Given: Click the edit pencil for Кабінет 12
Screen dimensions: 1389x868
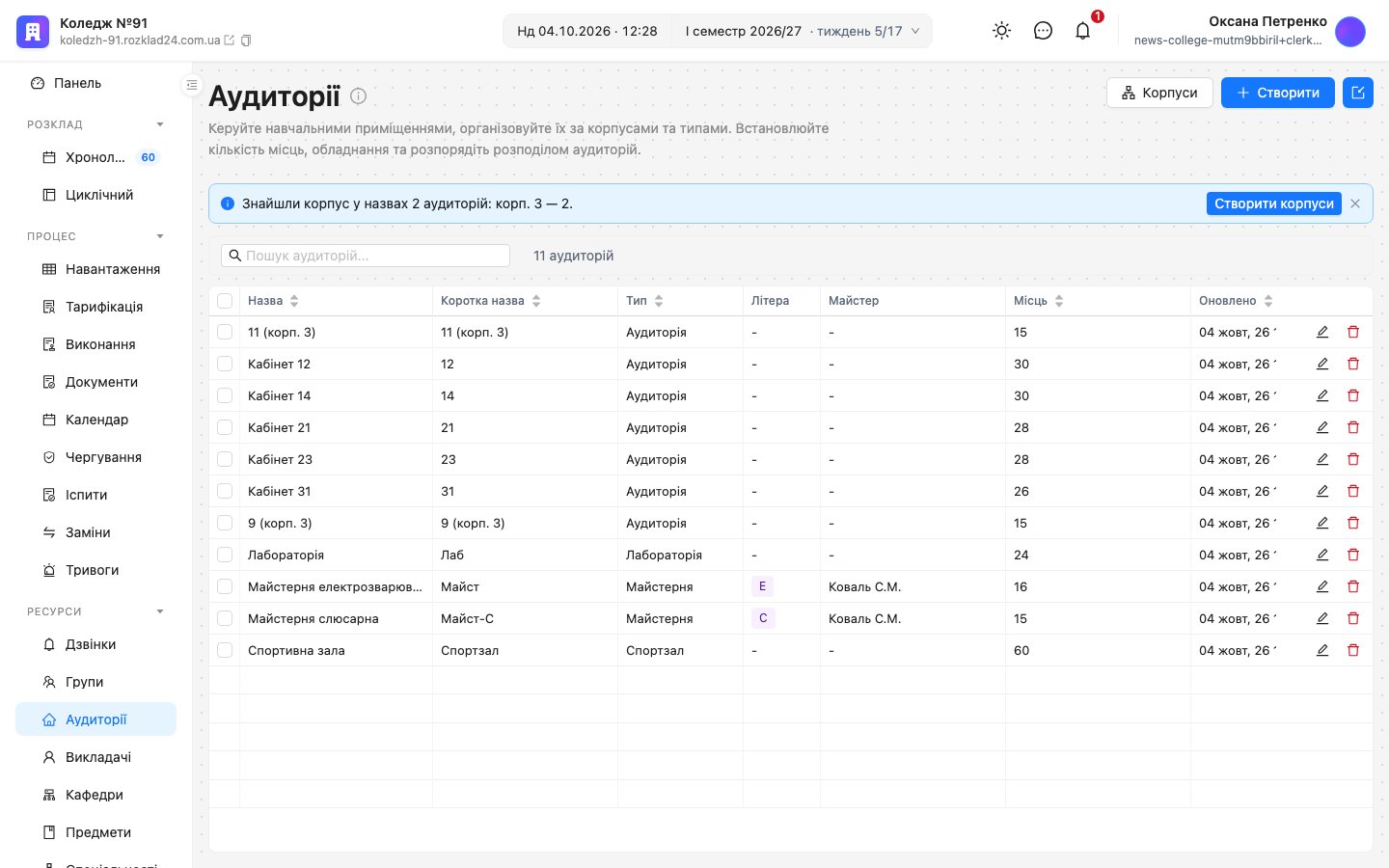Looking at the screenshot, I should pyautogui.click(x=1322, y=364).
